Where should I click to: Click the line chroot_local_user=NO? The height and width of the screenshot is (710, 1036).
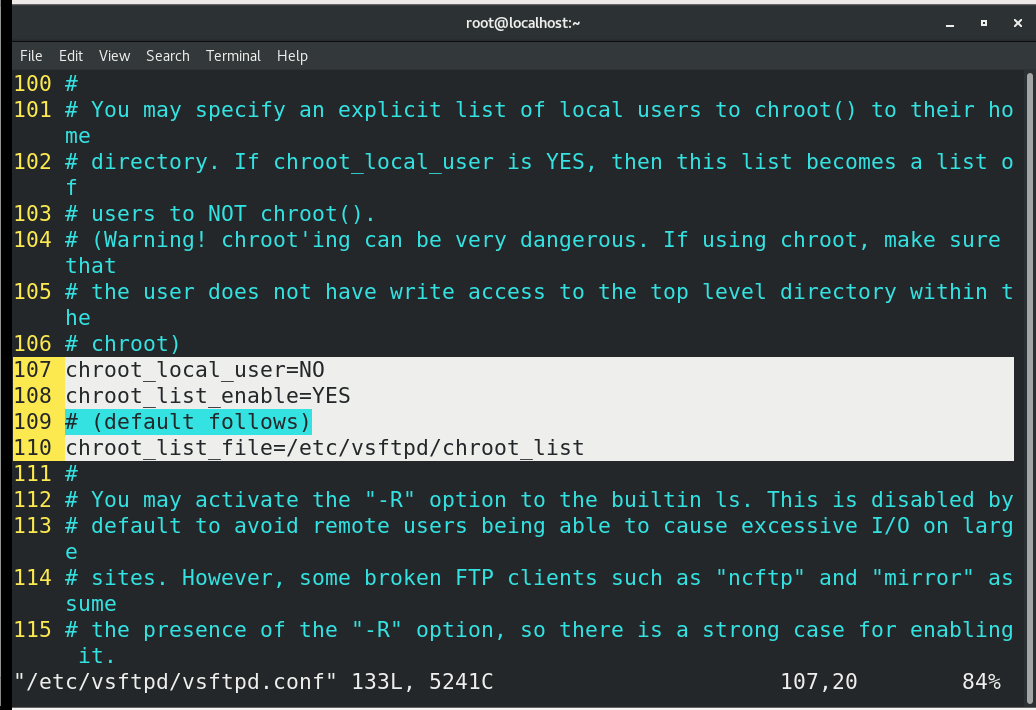pyautogui.click(x=195, y=370)
